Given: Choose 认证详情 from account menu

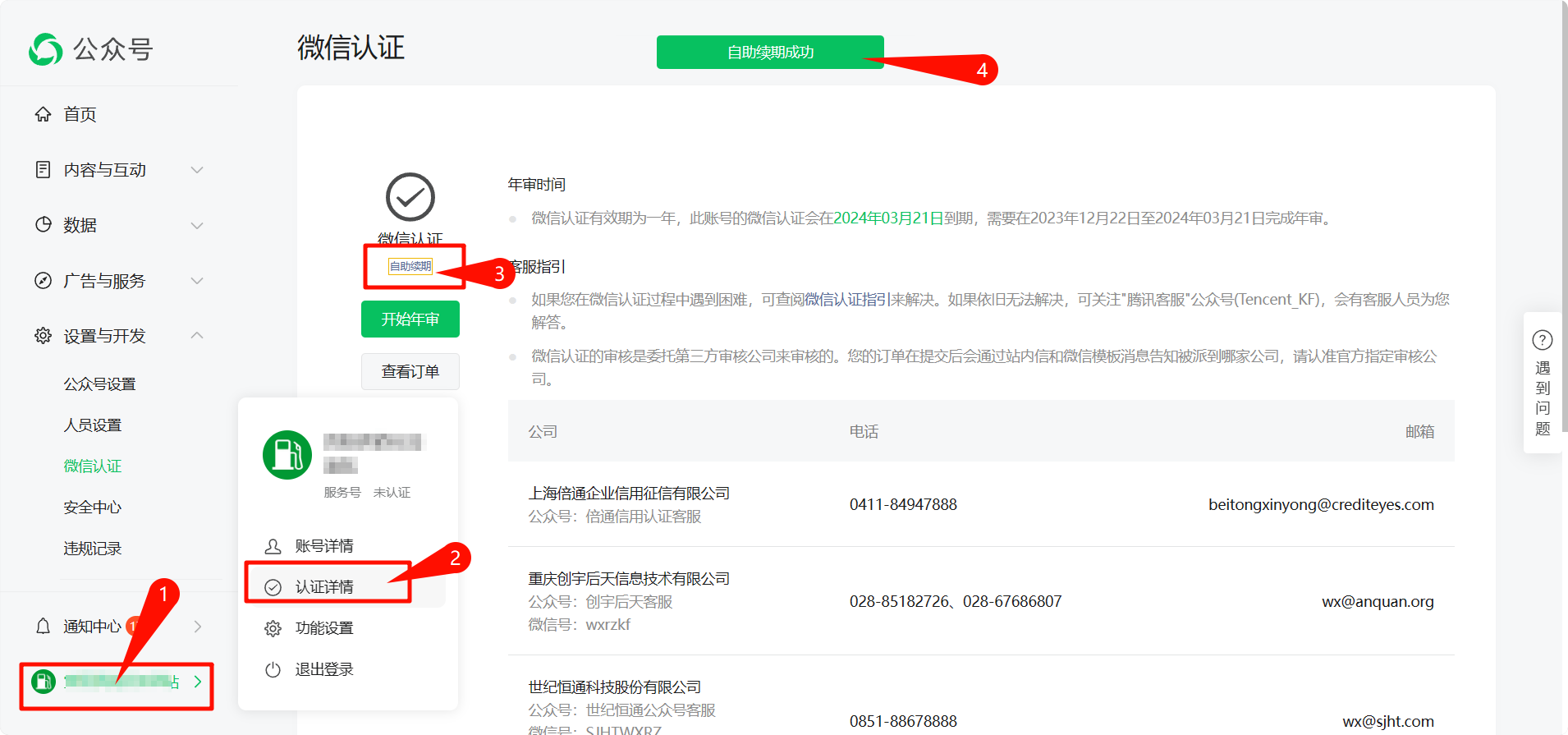Looking at the screenshot, I should click(323, 587).
